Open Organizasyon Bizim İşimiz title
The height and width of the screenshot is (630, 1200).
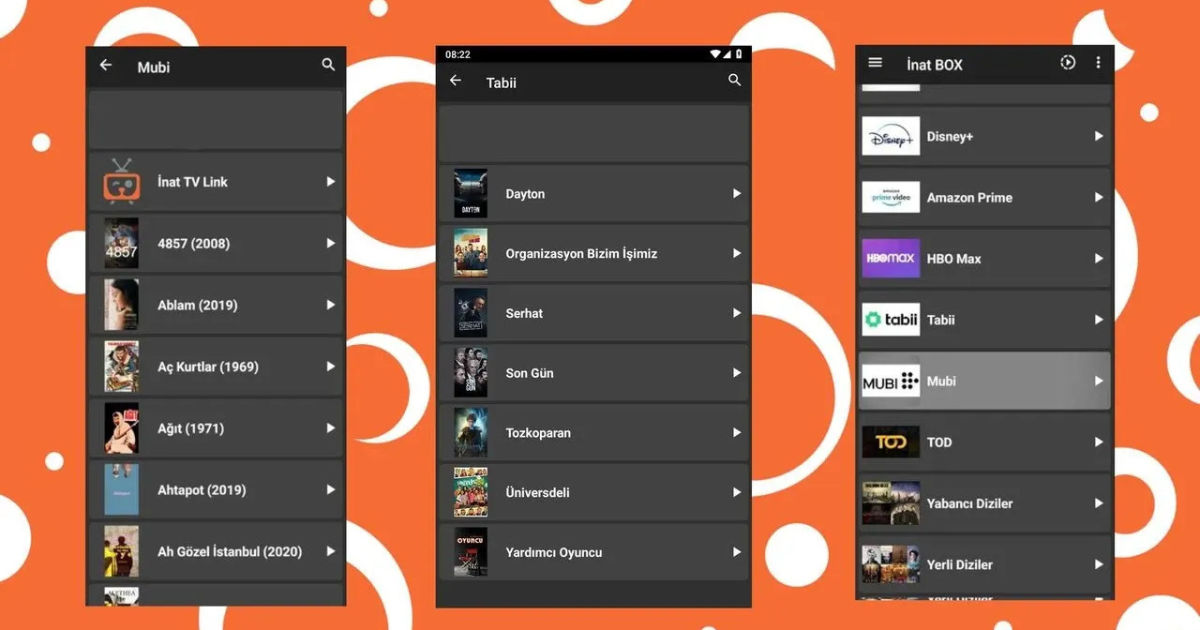(x=581, y=254)
